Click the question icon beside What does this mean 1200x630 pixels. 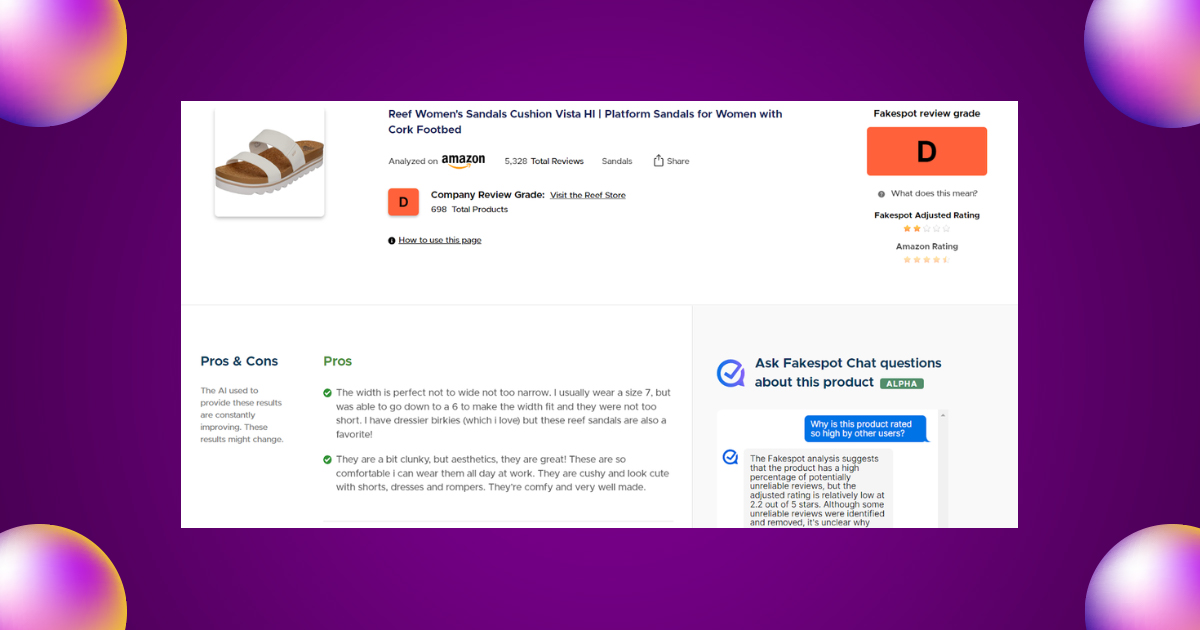click(x=881, y=194)
